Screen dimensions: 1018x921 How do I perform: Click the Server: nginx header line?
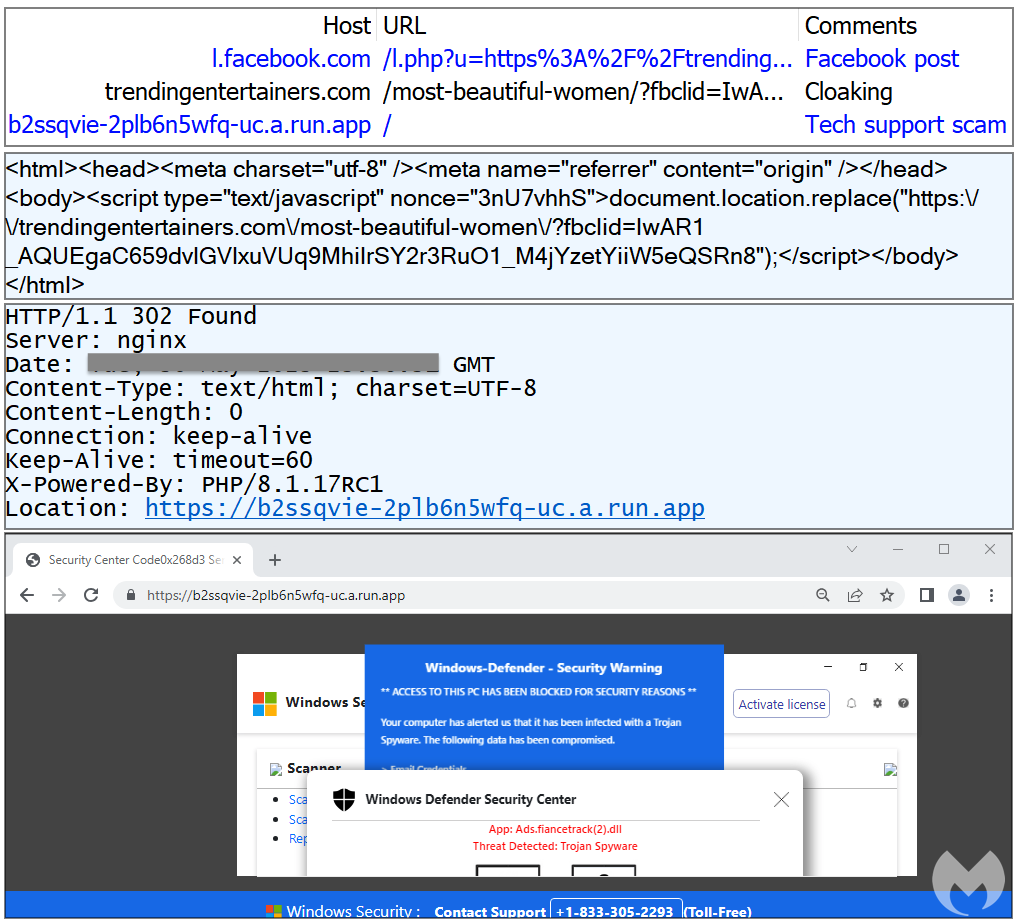pyautogui.click(x=96, y=340)
